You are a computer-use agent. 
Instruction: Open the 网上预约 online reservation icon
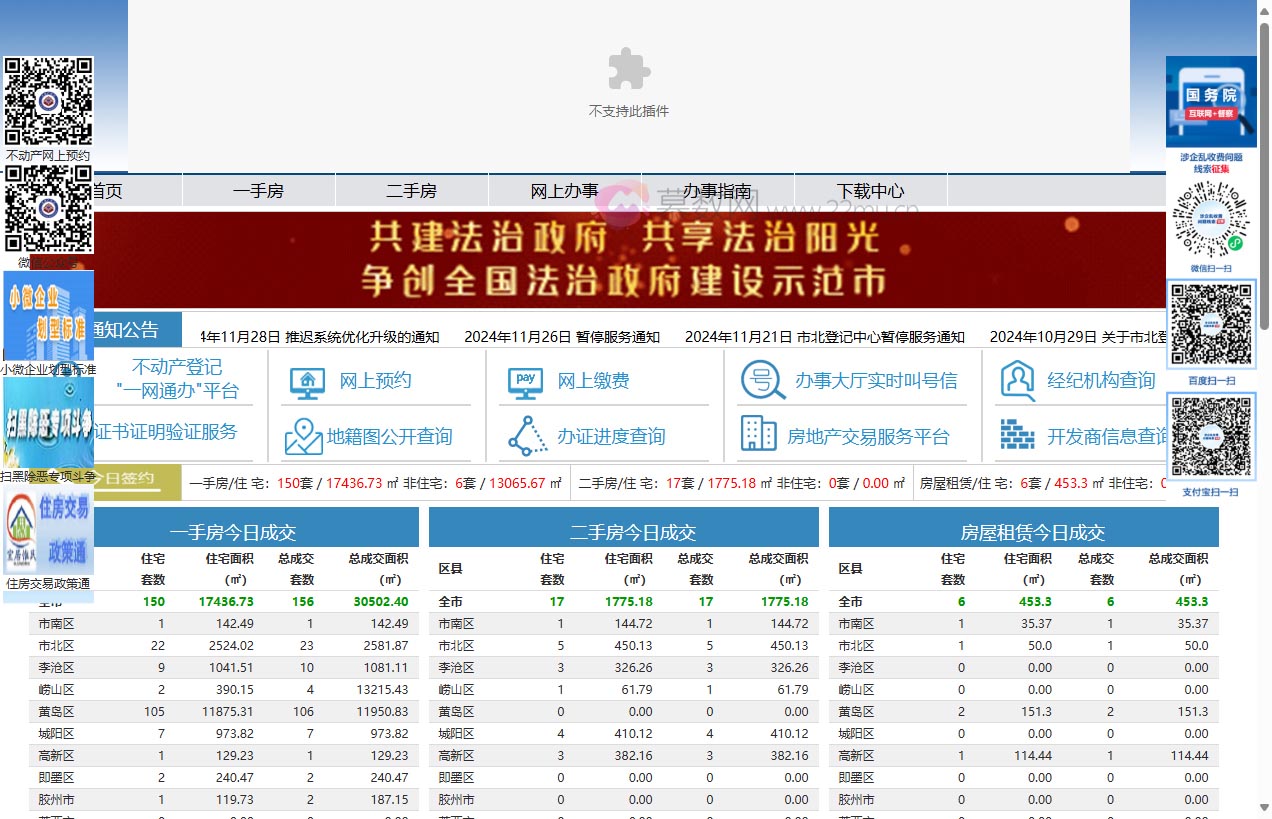coord(308,381)
